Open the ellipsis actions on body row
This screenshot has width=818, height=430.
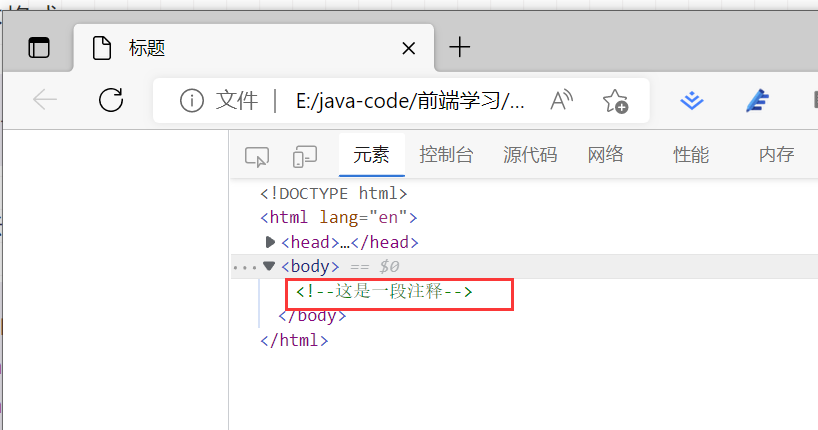[x=244, y=268]
